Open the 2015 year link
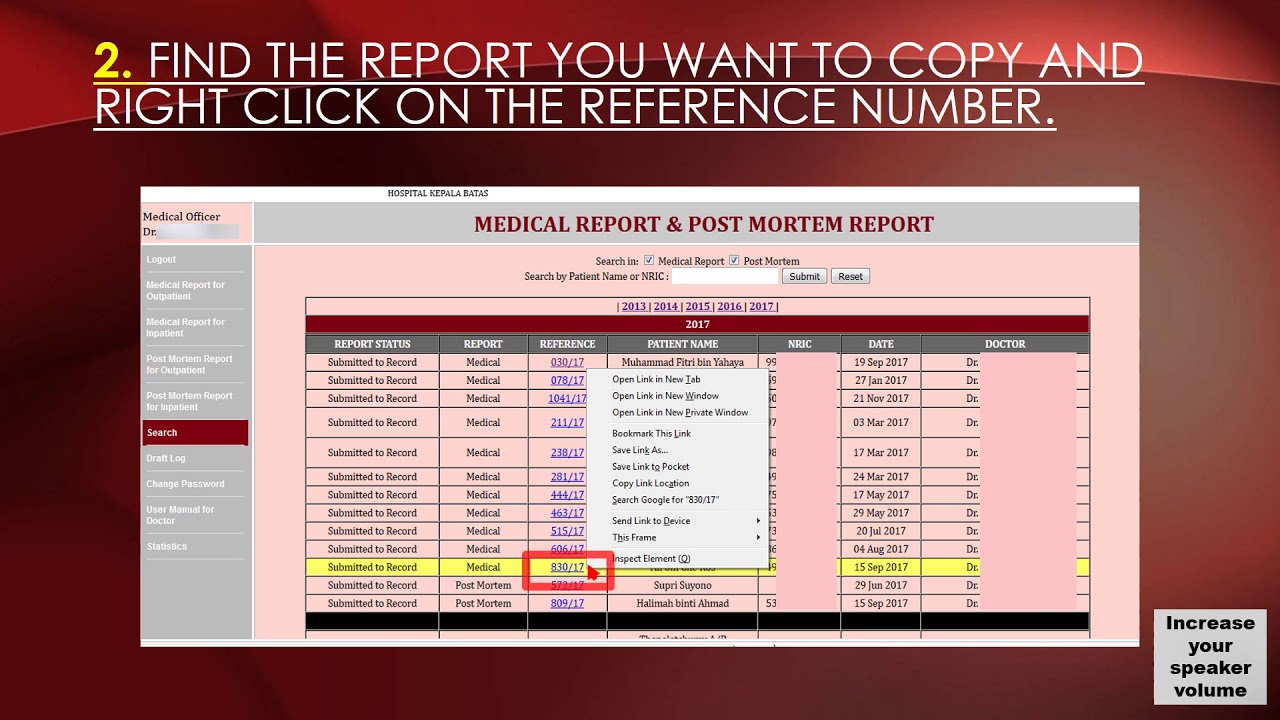The image size is (1280, 720). (698, 306)
